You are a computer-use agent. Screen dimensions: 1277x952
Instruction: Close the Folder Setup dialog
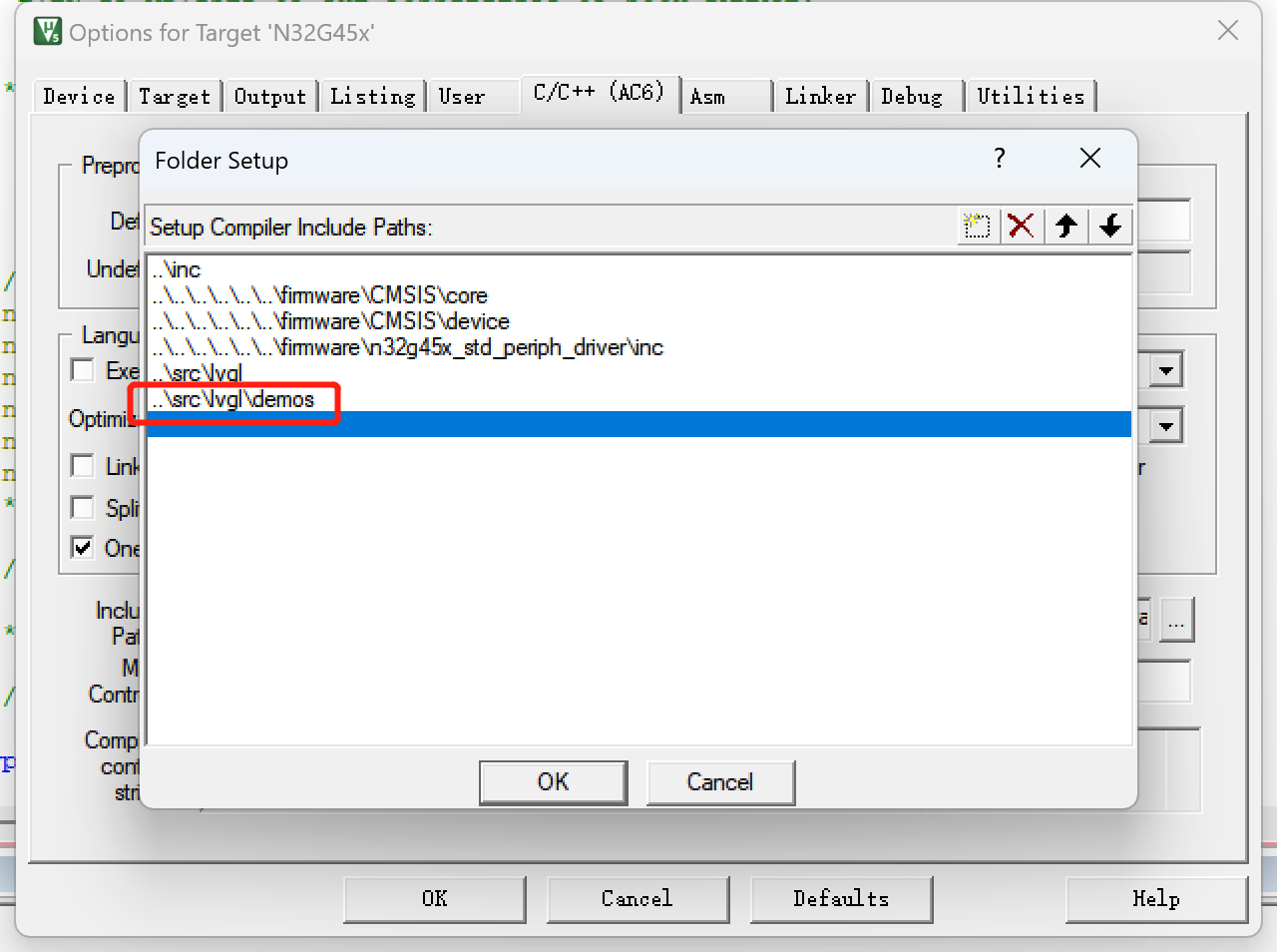[1089, 159]
